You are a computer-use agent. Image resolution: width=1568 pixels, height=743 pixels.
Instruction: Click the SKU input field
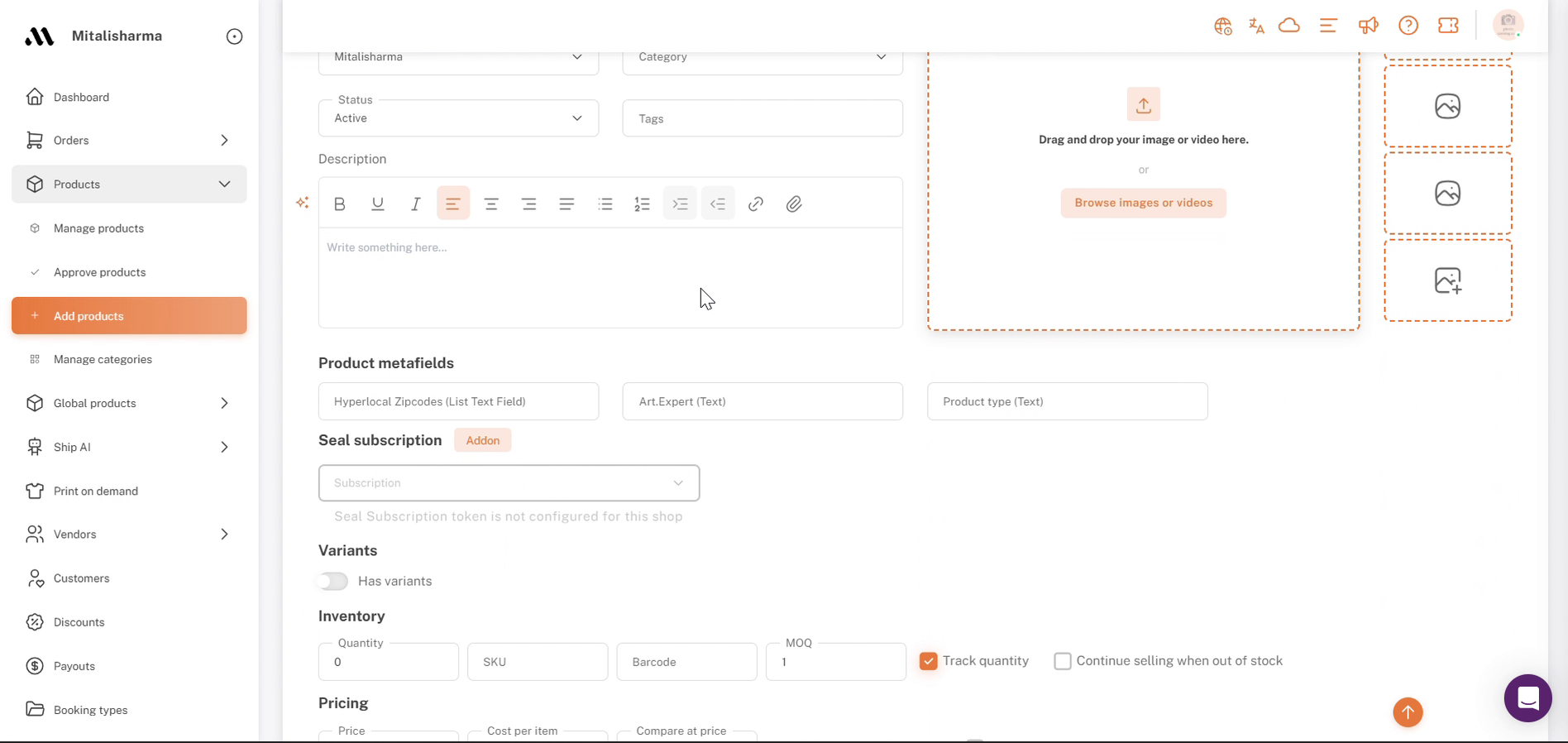(538, 662)
